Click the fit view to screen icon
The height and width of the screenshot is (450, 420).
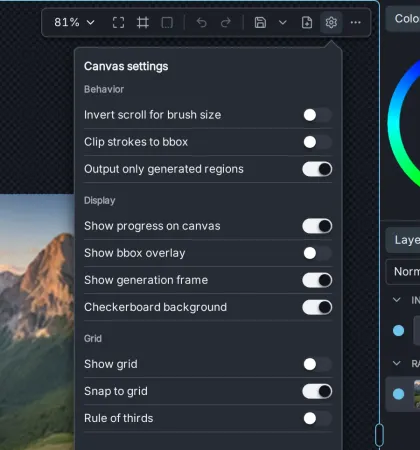click(x=118, y=23)
